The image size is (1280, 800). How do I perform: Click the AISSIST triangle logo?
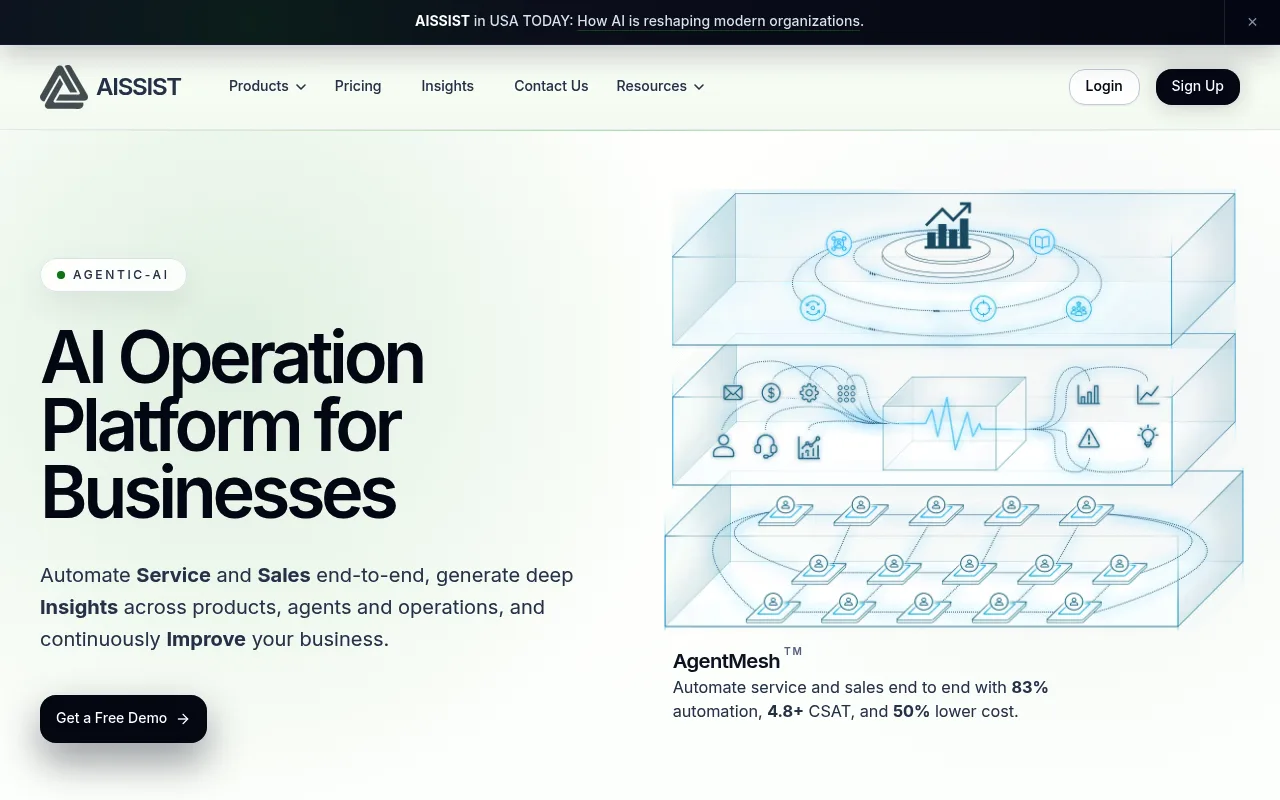pos(64,87)
